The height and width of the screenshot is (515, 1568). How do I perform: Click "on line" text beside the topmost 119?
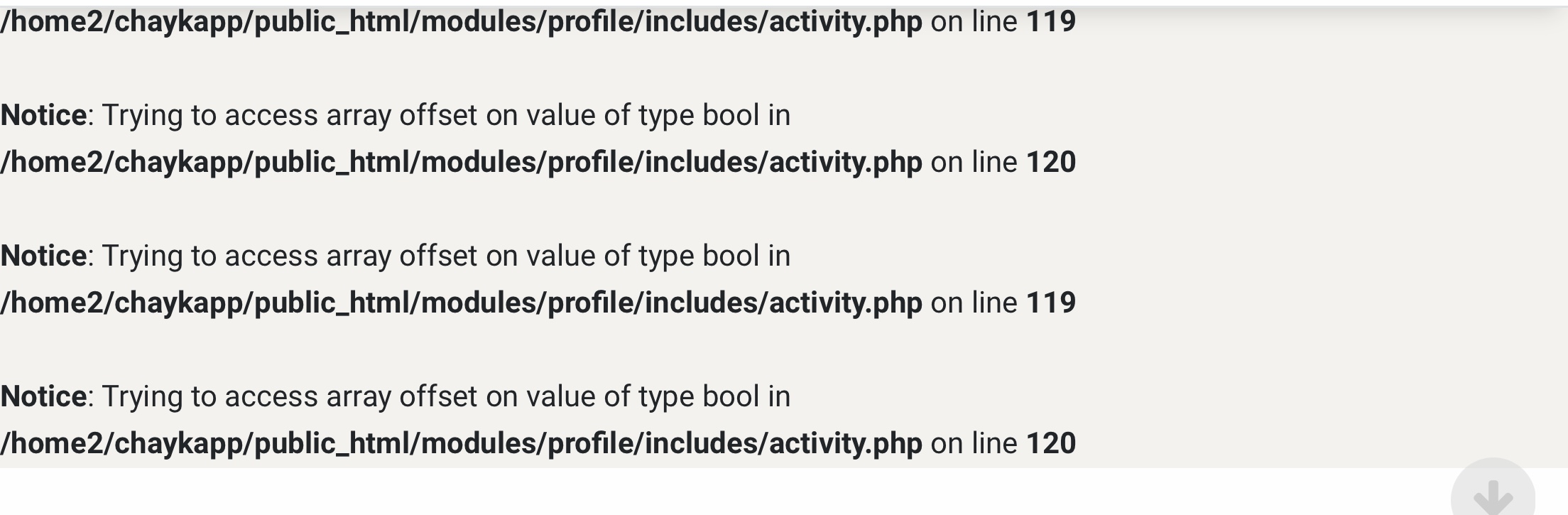(974, 21)
